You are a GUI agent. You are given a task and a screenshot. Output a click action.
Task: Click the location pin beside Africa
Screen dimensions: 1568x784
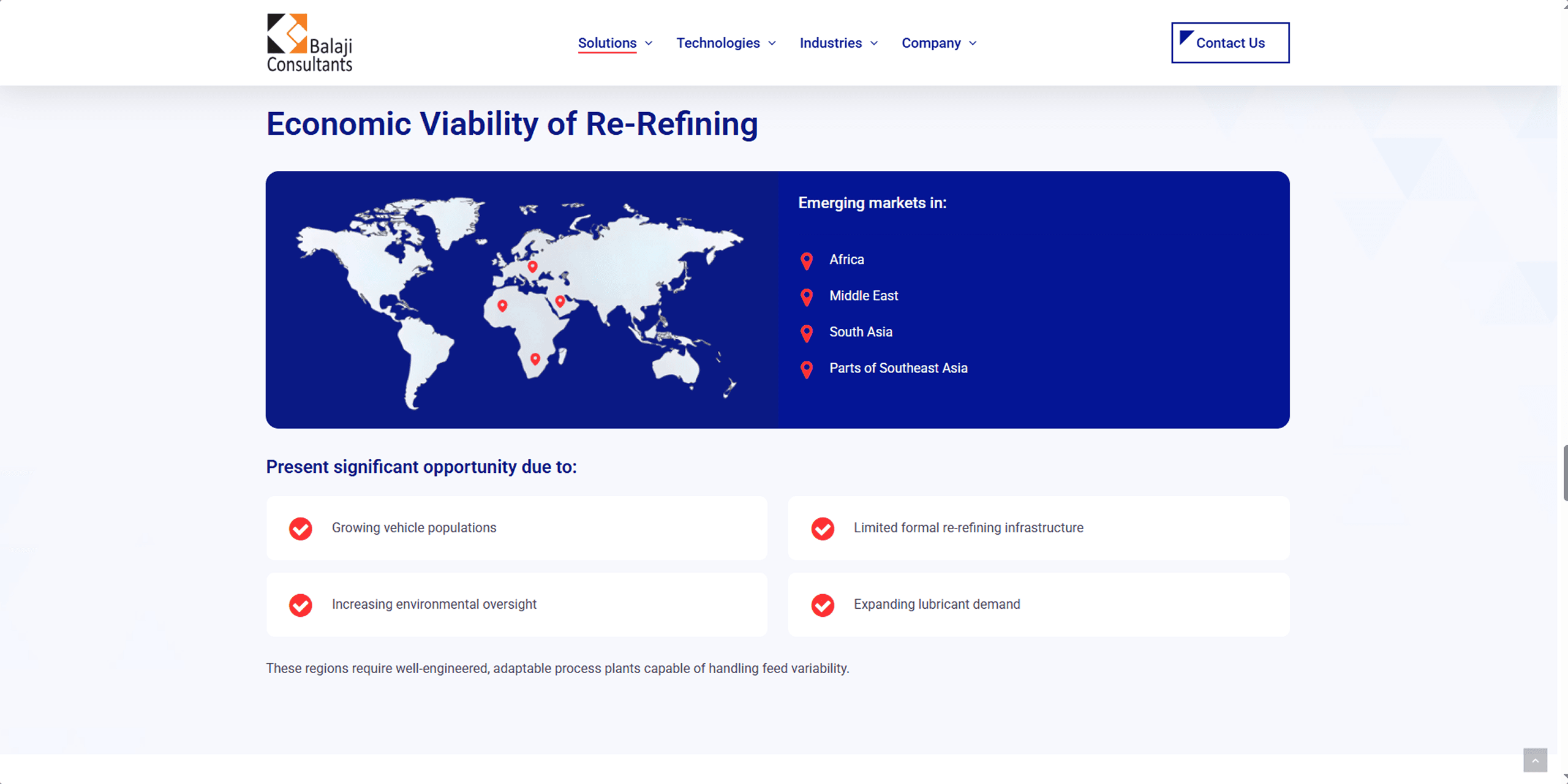coord(807,261)
